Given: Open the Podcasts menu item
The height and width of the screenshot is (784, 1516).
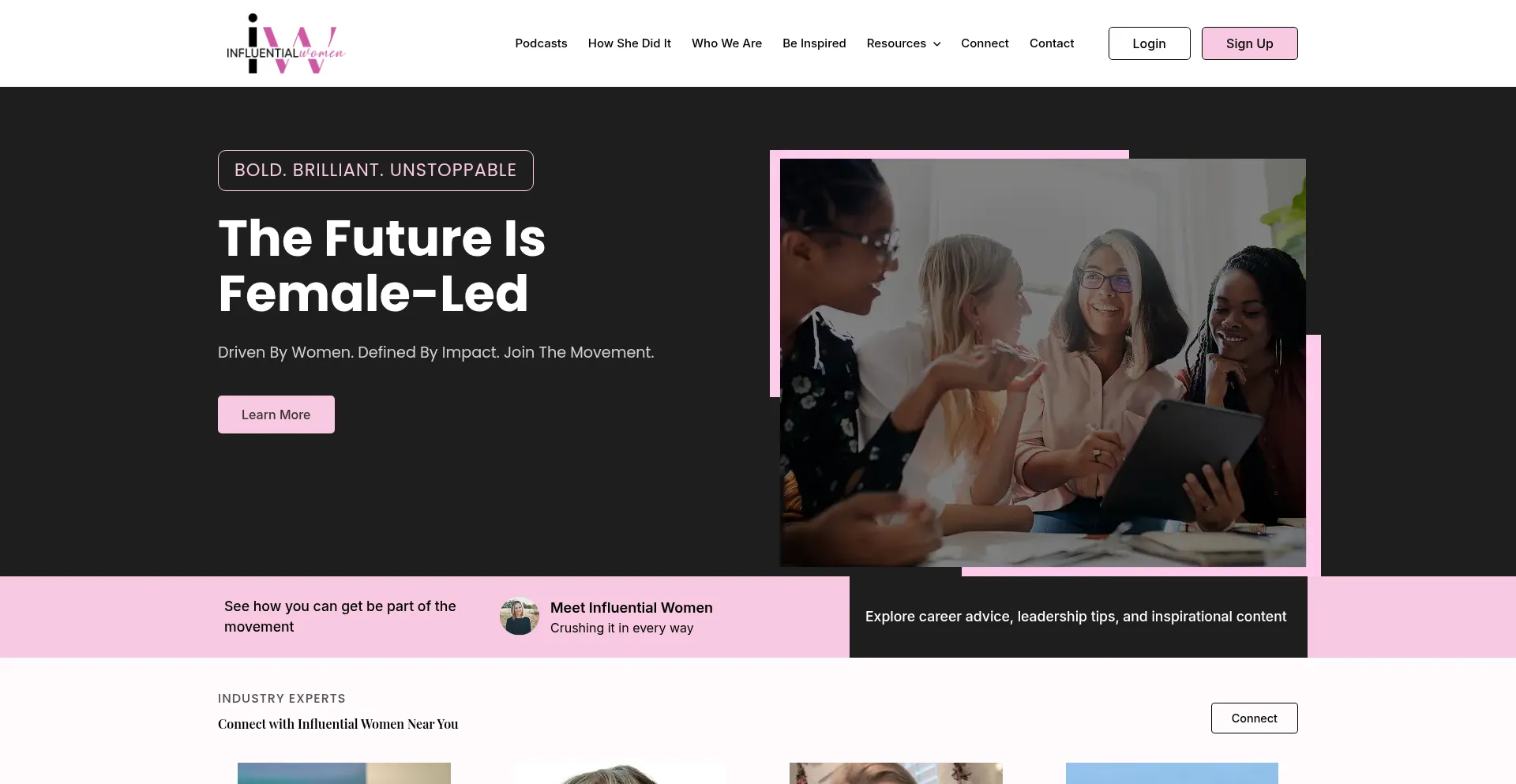Looking at the screenshot, I should tap(541, 43).
